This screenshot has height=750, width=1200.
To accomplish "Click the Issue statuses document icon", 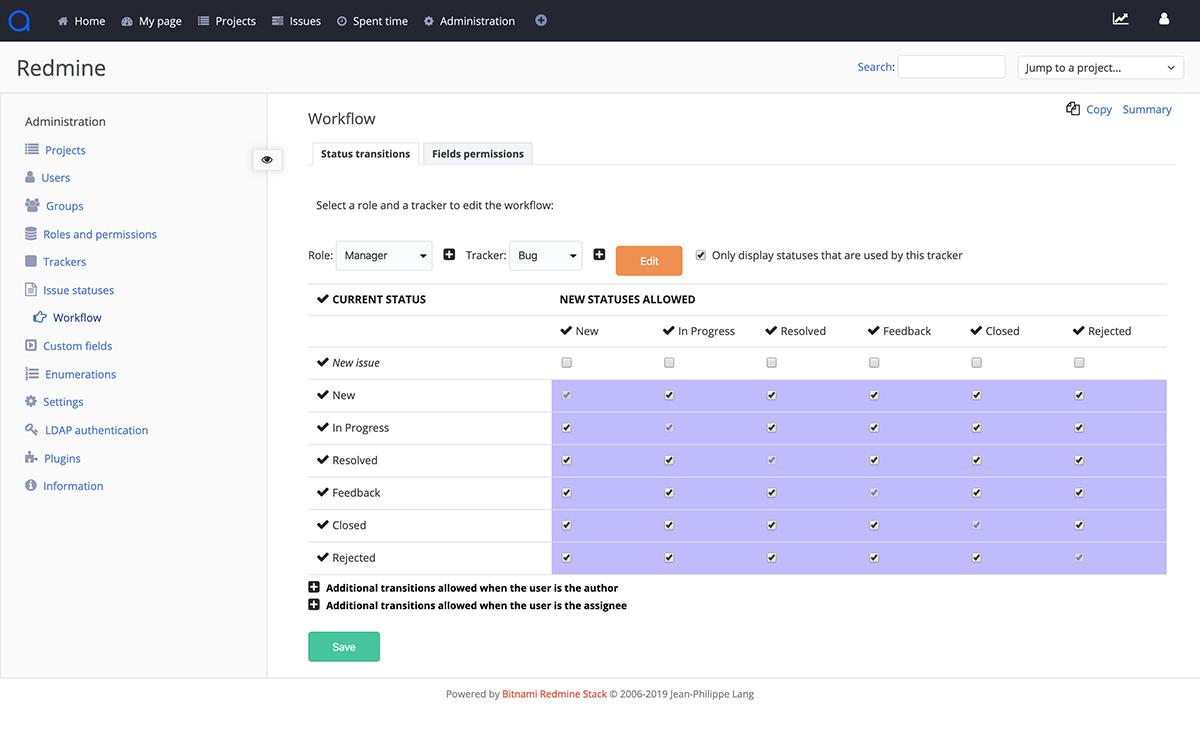I will pos(31,289).
